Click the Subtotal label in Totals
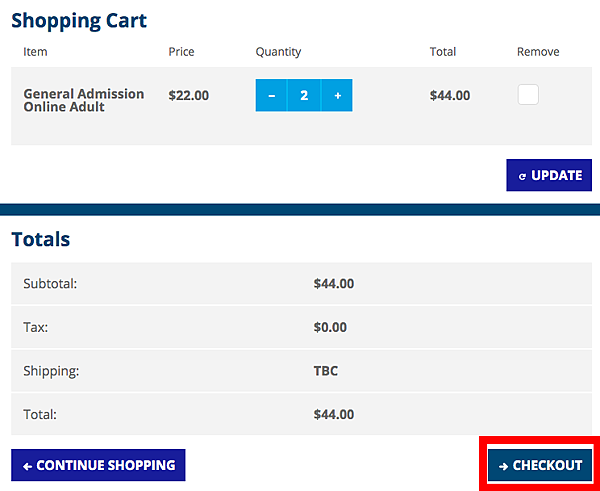600x491 pixels. pos(50,284)
